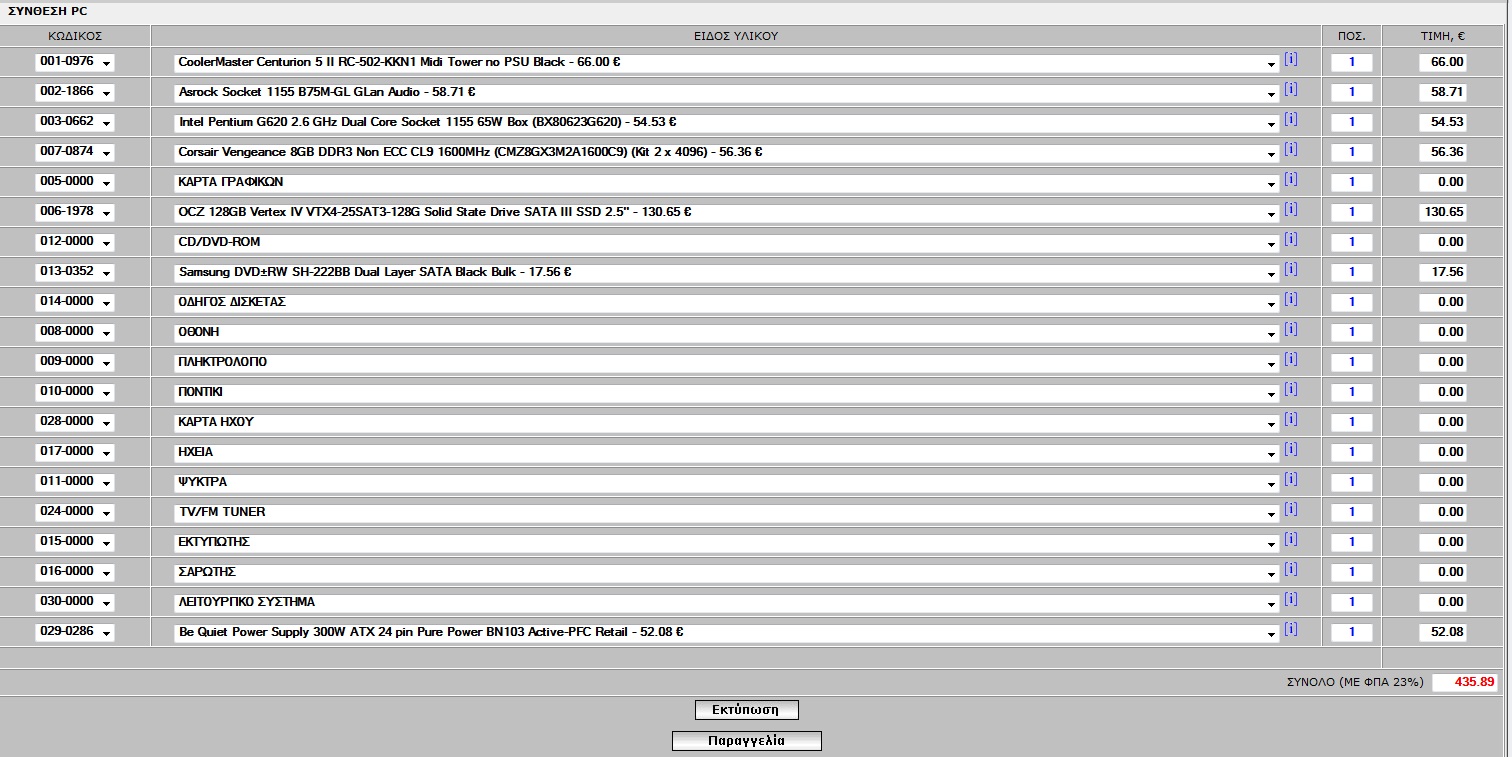This screenshot has width=1512, height=757.
Task: Click info icon on ΚΑΡΤΑ ΗΧΟΥ row
Action: coord(1291,419)
